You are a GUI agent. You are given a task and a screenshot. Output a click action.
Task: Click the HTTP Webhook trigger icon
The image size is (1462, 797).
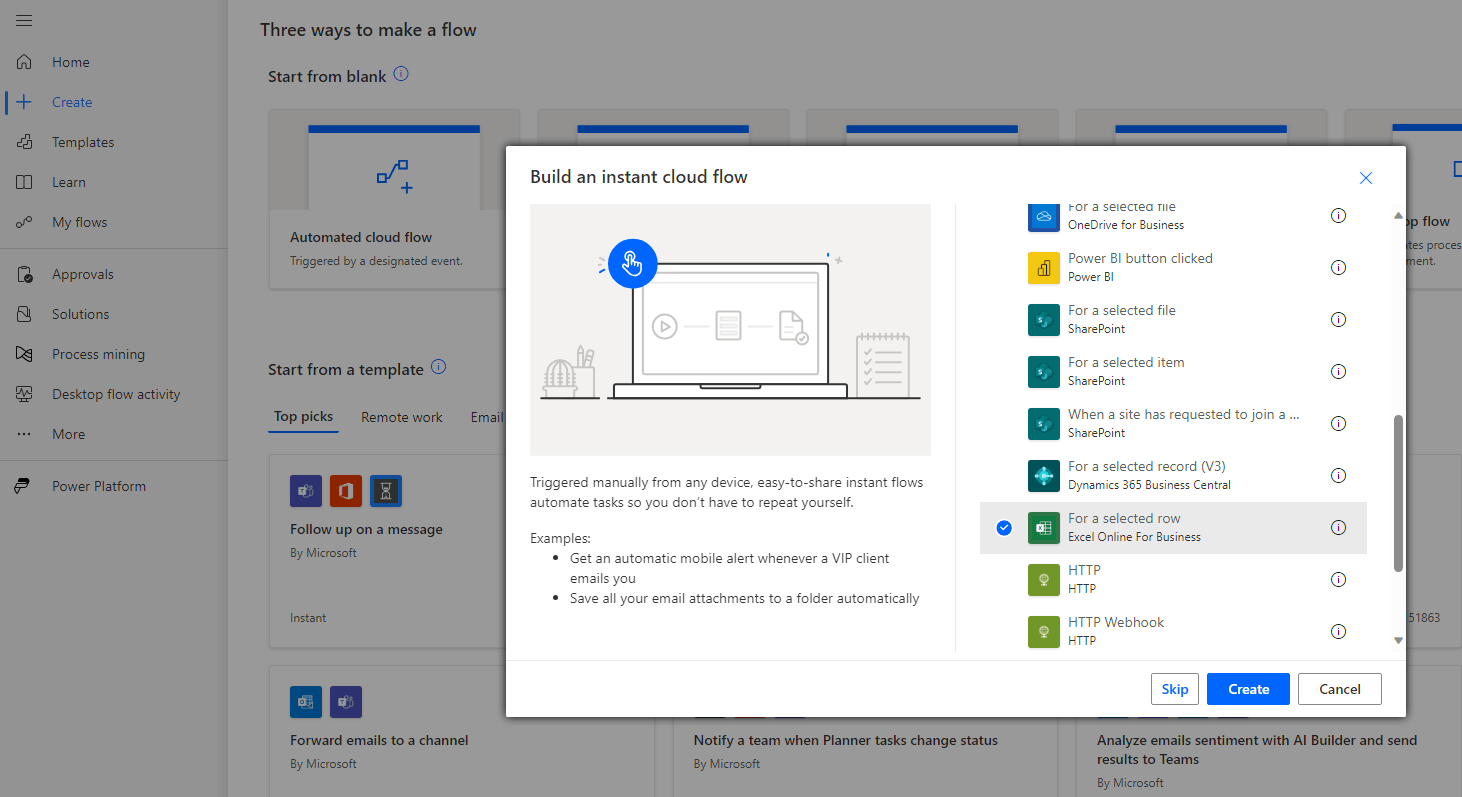[1044, 632]
